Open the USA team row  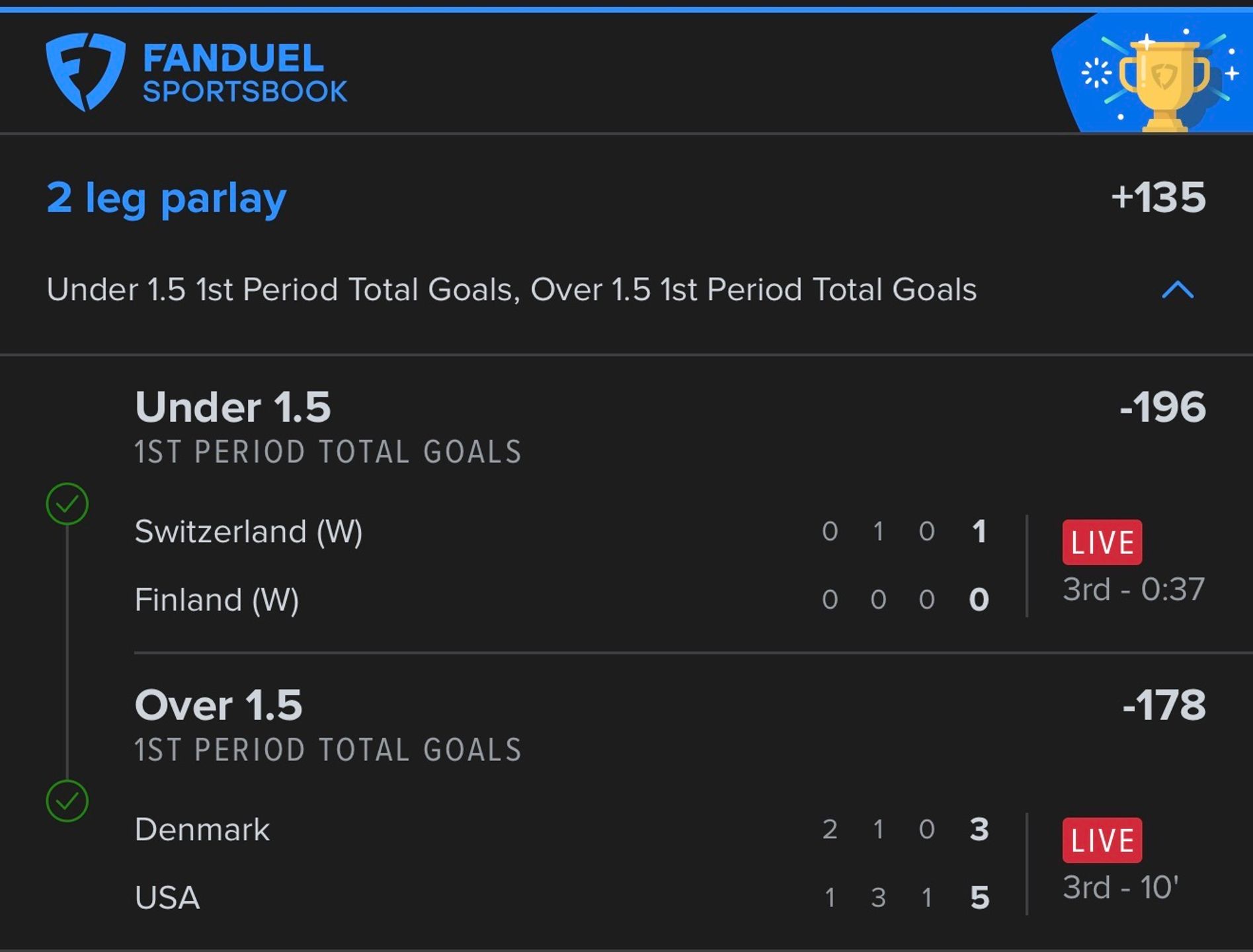coord(562,898)
